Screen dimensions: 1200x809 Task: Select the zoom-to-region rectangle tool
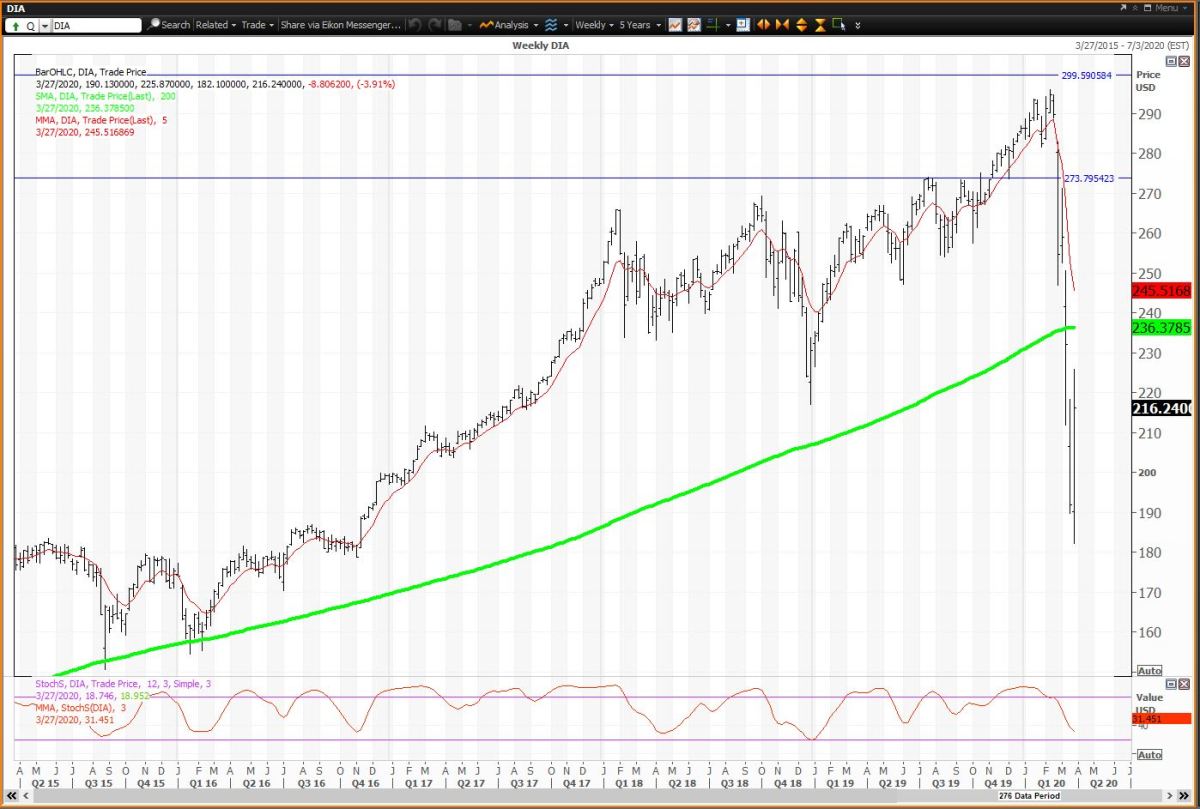(839, 25)
